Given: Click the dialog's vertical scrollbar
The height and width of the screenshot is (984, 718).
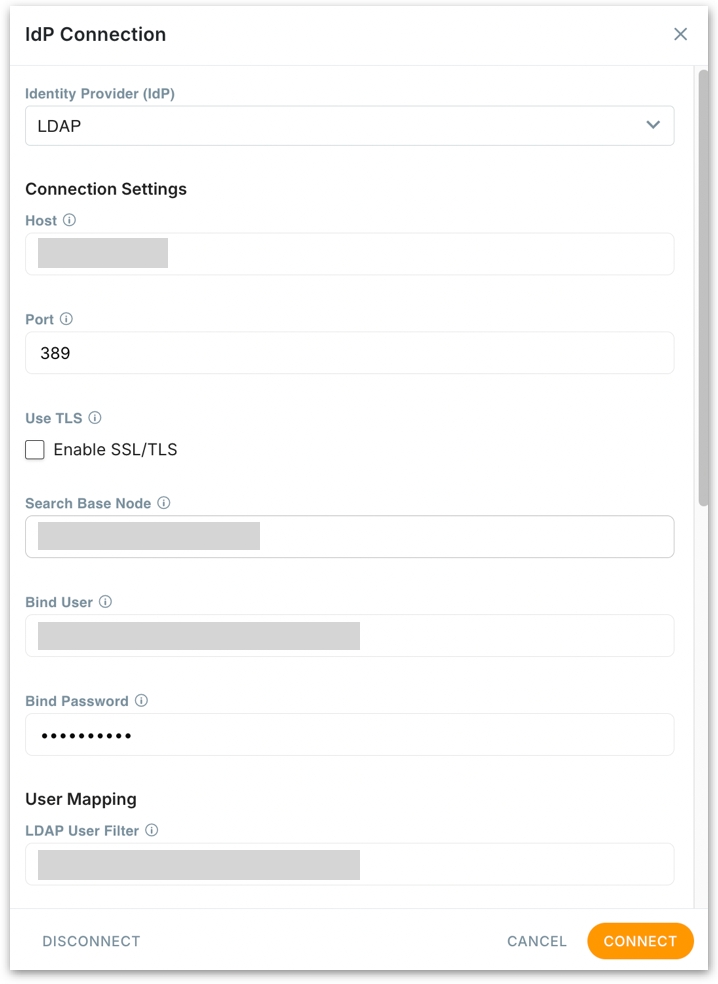Looking at the screenshot, I should 703,290.
